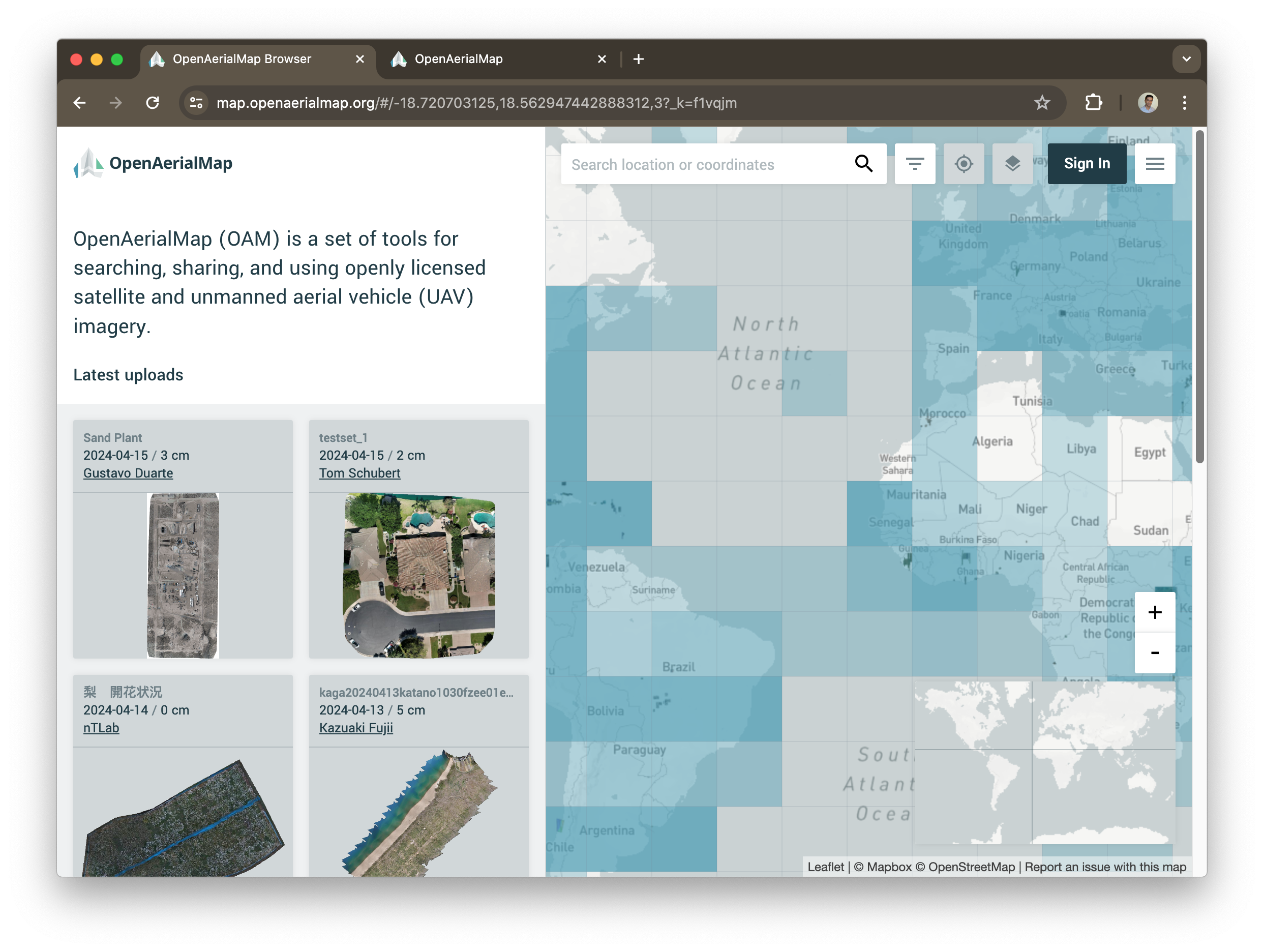1264x952 pixels.
Task: Bookmark this page with star icon
Action: (x=1042, y=103)
